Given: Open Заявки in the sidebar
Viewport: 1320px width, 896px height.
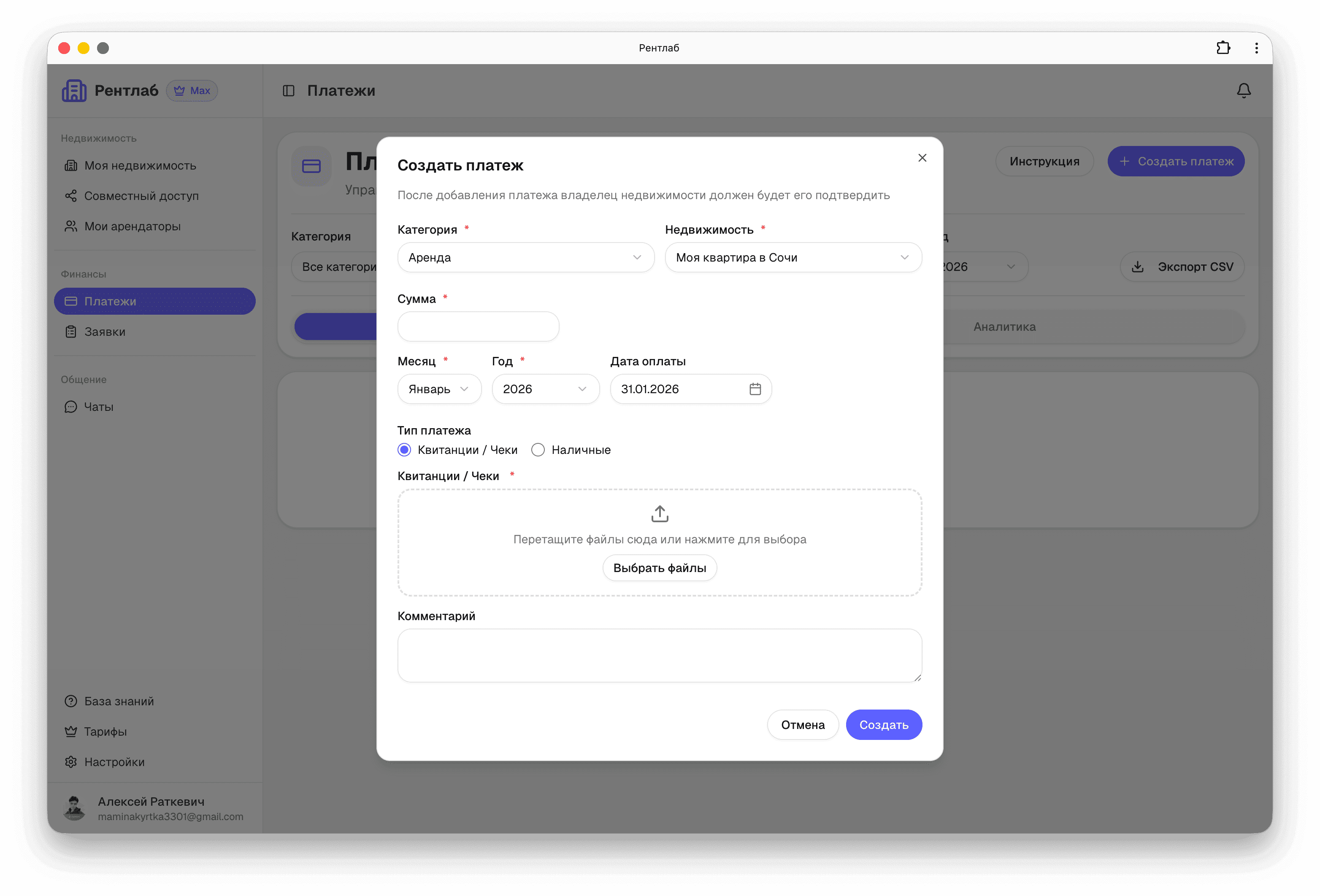Looking at the screenshot, I should click(x=105, y=332).
